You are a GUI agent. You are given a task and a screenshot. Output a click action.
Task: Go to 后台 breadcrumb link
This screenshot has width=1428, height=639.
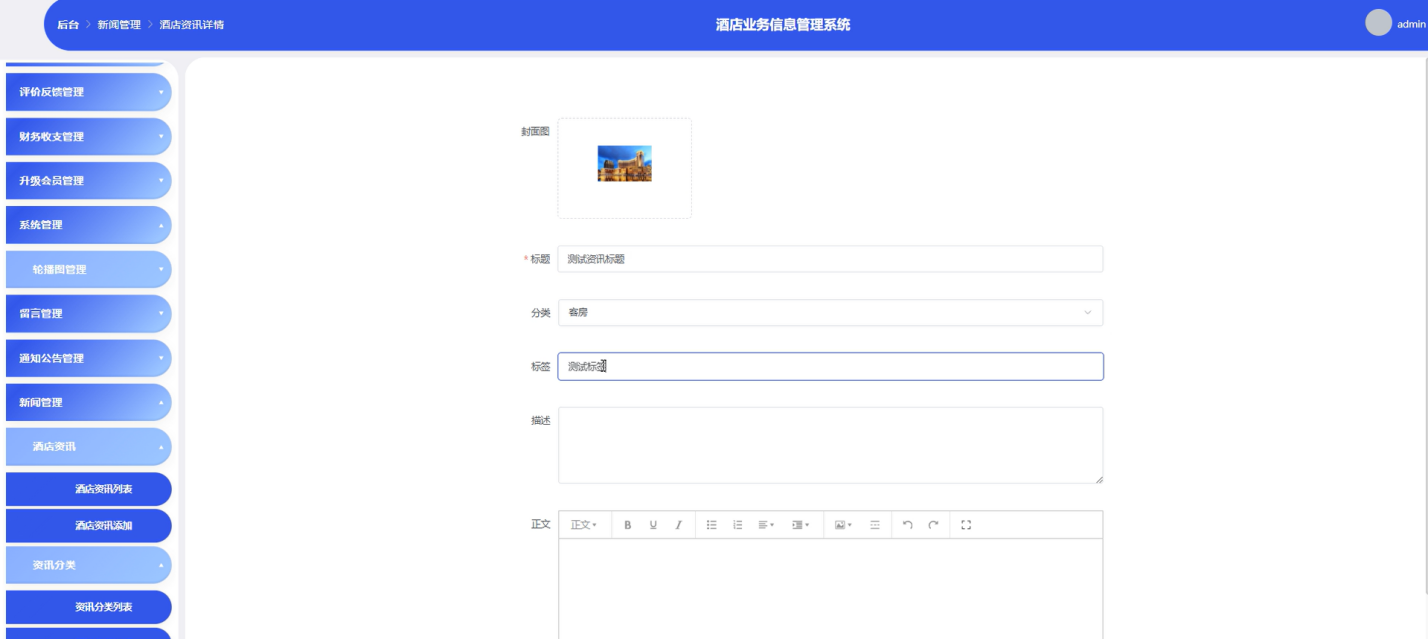point(68,25)
